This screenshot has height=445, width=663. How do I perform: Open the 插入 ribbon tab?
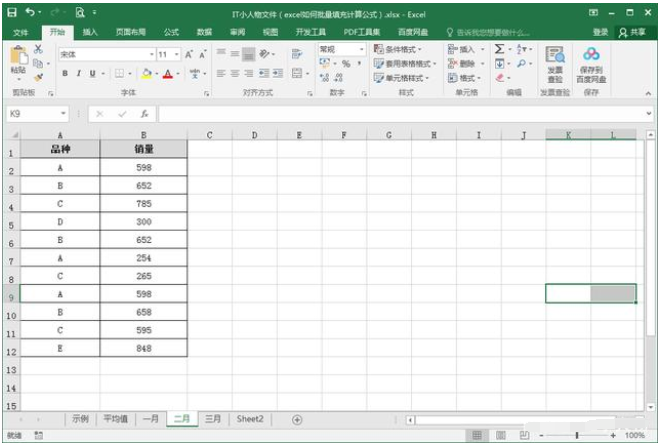click(x=90, y=32)
